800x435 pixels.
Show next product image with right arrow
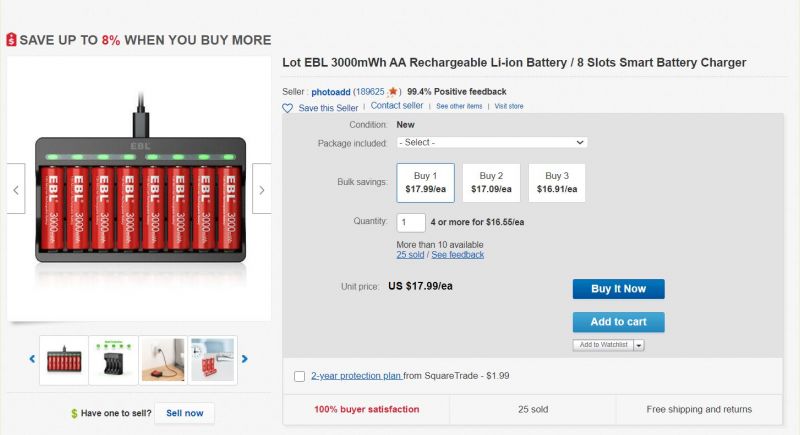[x=262, y=189]
